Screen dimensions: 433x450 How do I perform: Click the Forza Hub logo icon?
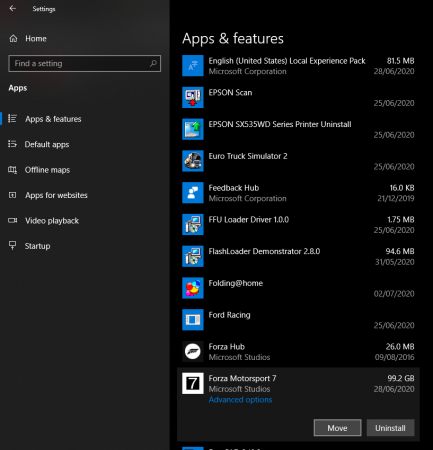tap(193, 351)
